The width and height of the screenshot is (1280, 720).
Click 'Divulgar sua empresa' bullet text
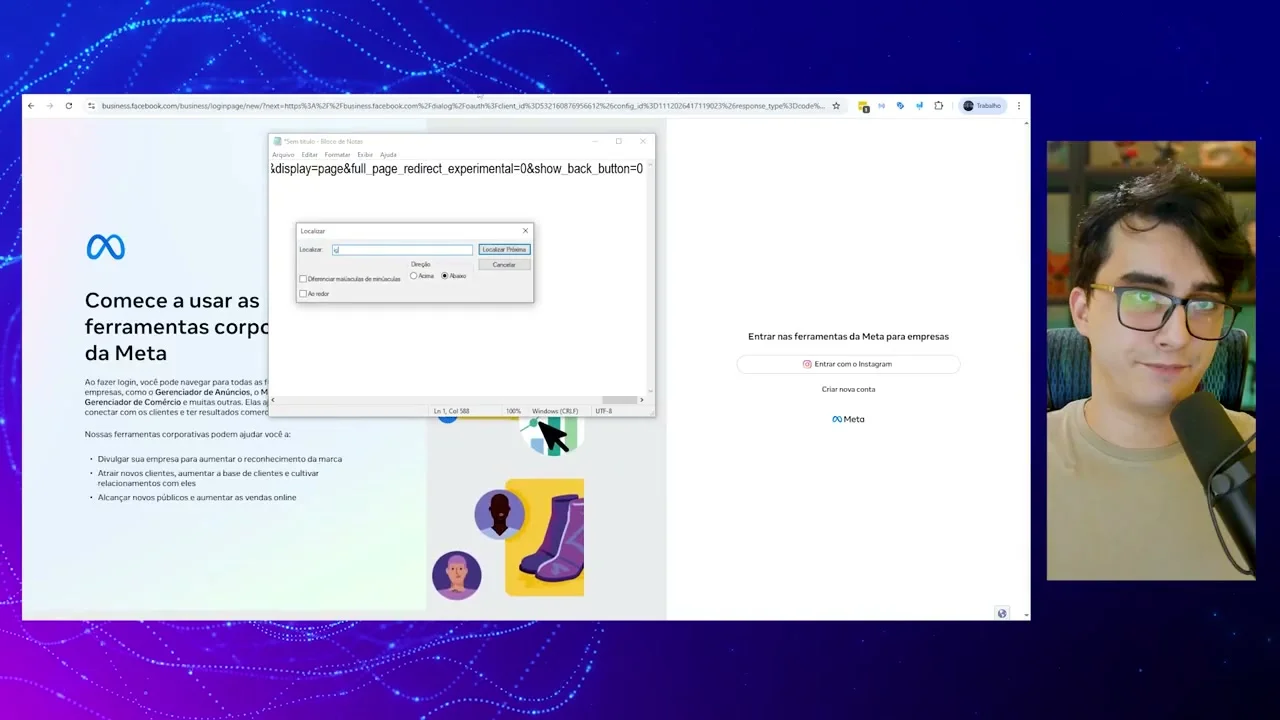point(220,459)
